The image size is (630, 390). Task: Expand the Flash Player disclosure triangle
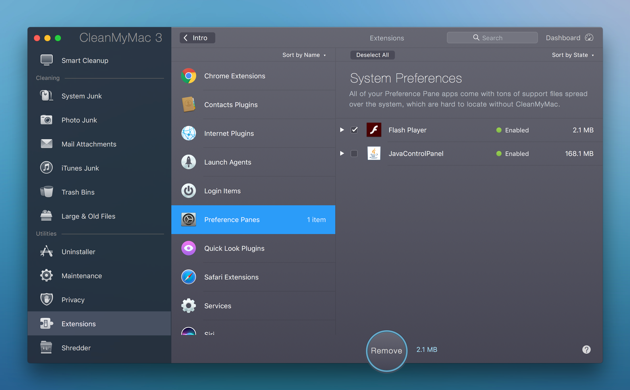click(x=342, y=130)
